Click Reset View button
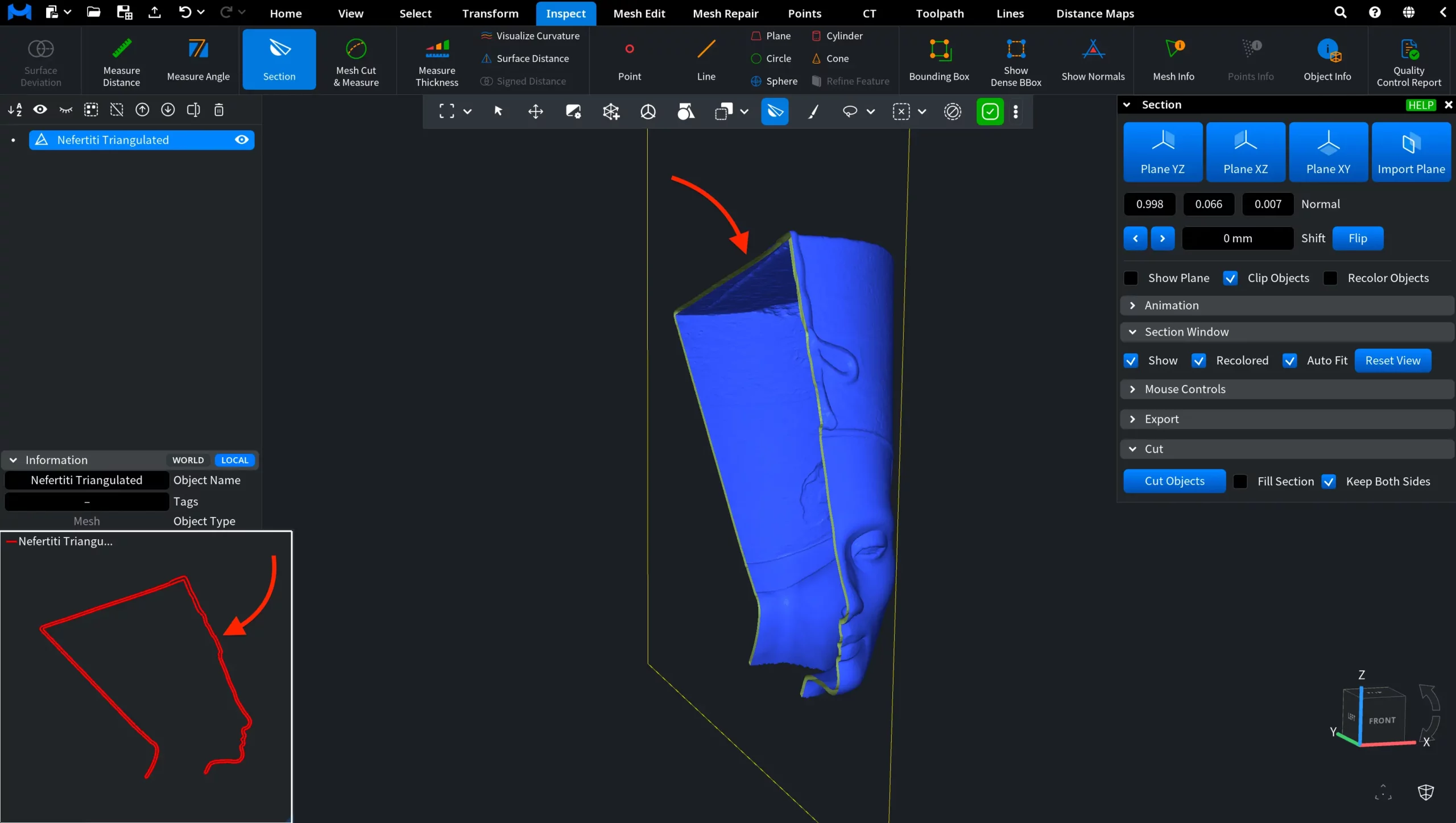Screen dimensions: 1456x823 tap(1393, 361)
